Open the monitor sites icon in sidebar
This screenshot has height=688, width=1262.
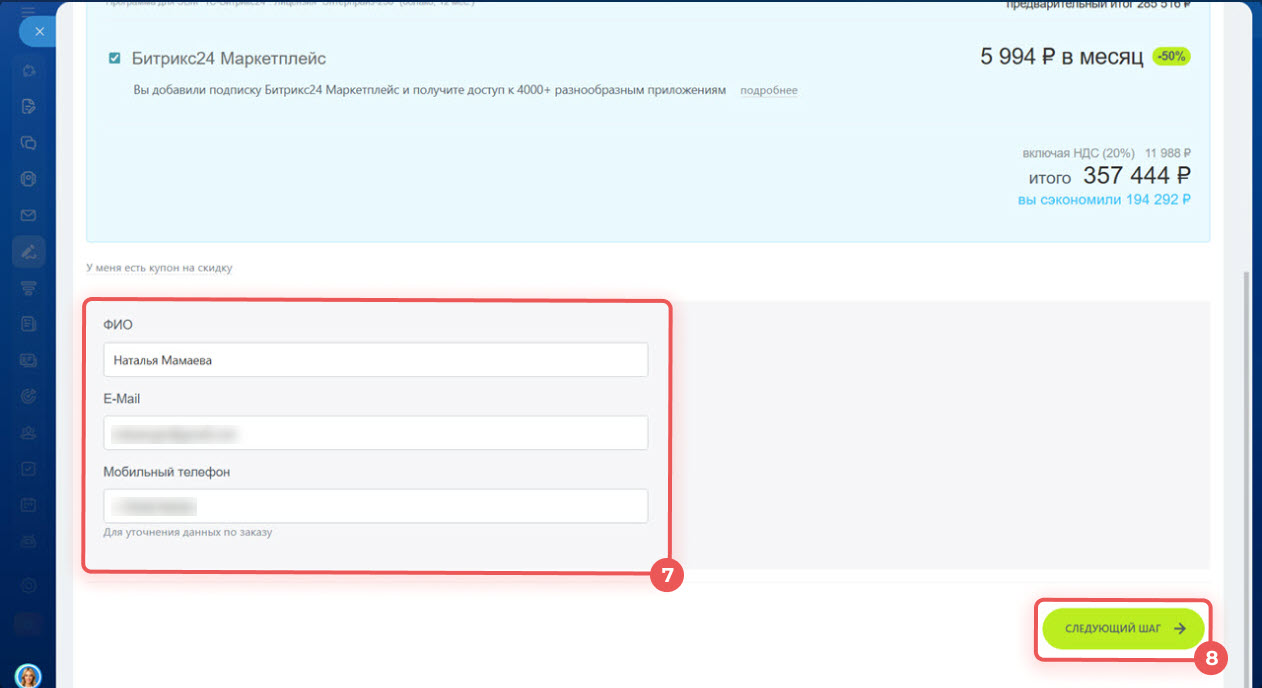pos(28,360)
